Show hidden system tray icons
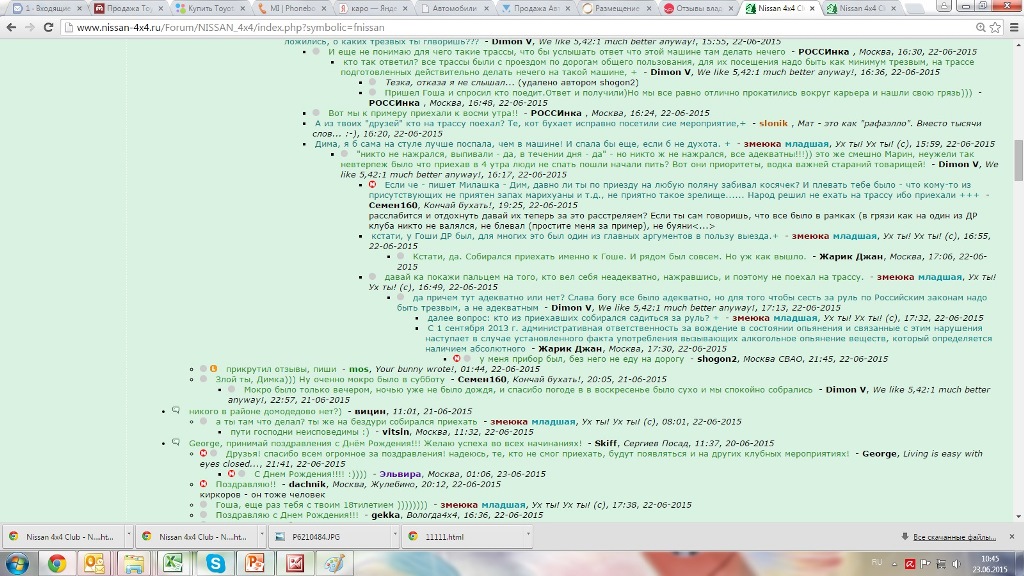 (895, 564)
